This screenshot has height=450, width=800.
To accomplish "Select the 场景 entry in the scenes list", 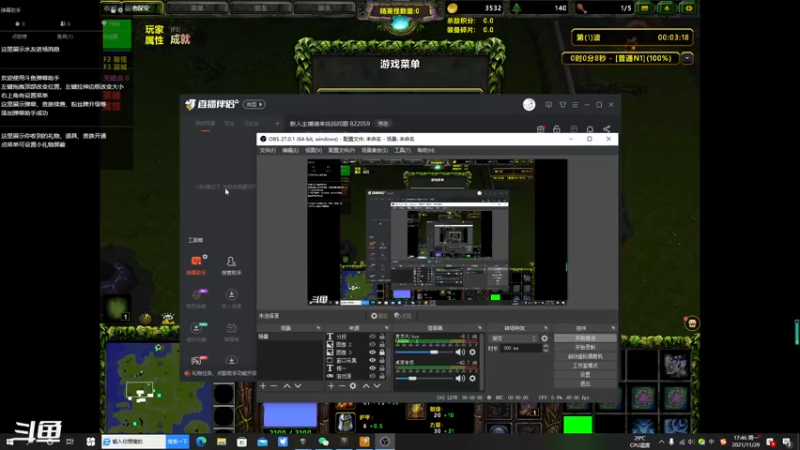I will tap(290, 337).
